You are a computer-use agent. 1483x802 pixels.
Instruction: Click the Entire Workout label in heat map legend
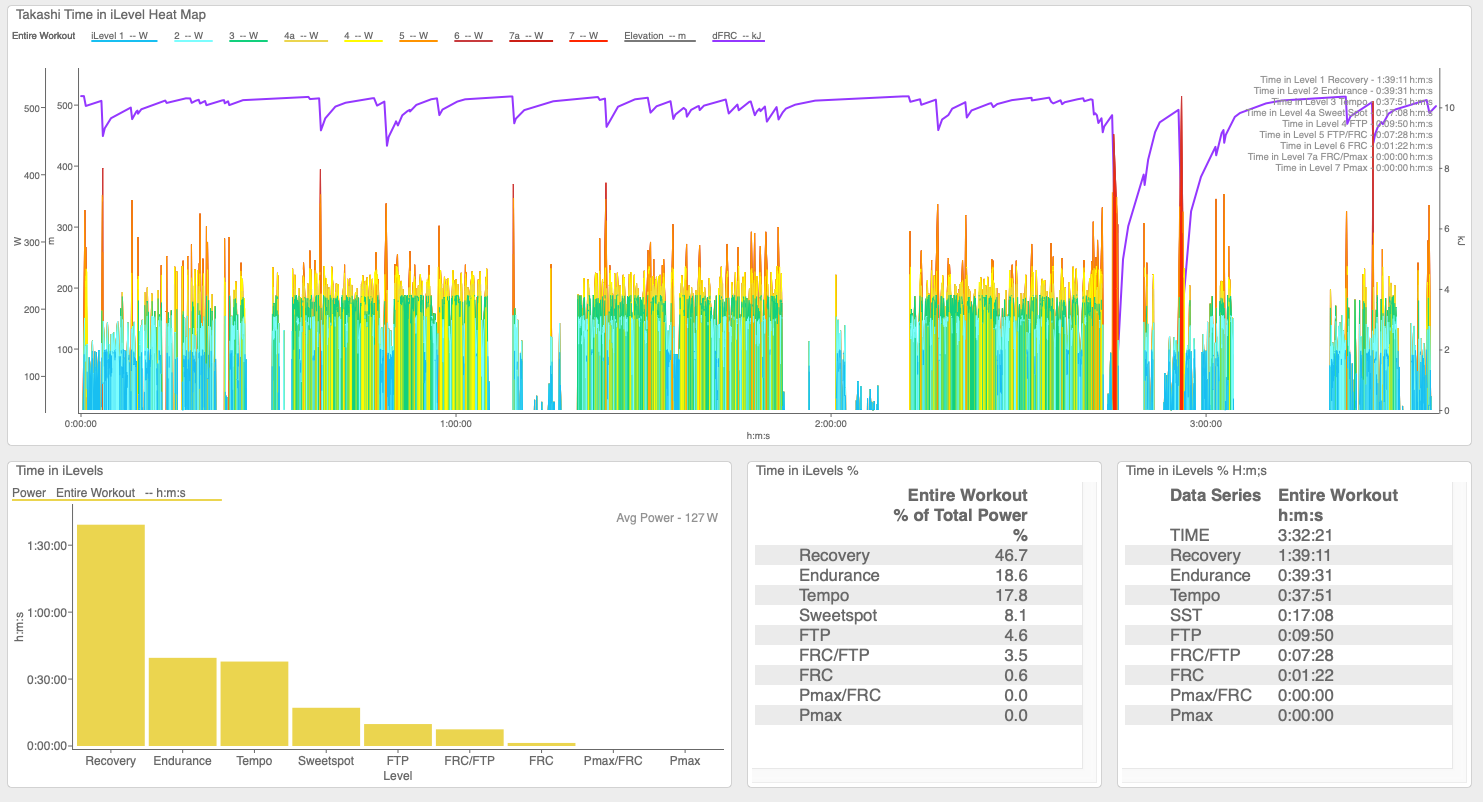[x=43, y=36]
